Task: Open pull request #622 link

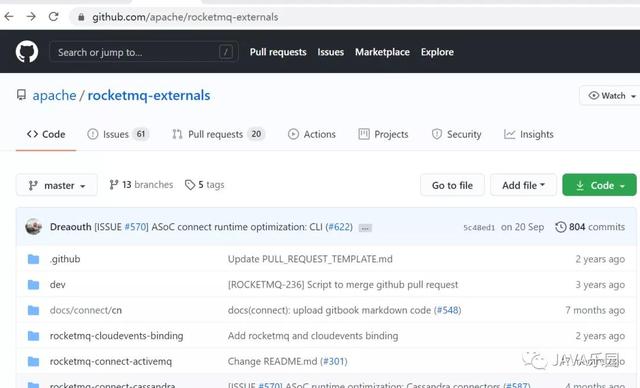Action: coord(339,227)
